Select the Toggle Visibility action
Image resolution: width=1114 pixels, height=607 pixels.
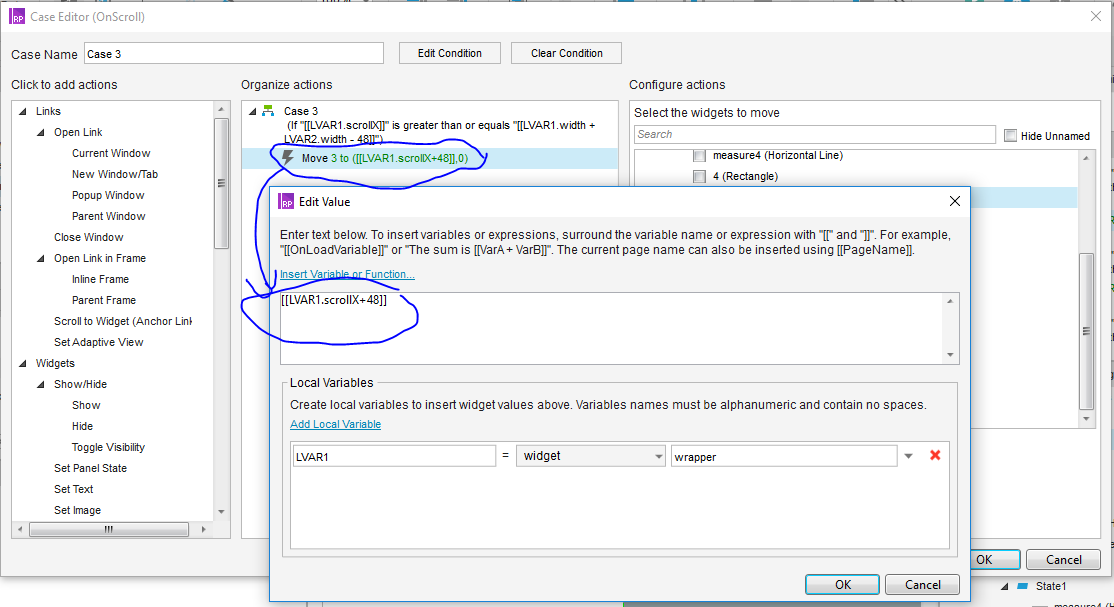[108, 447]
